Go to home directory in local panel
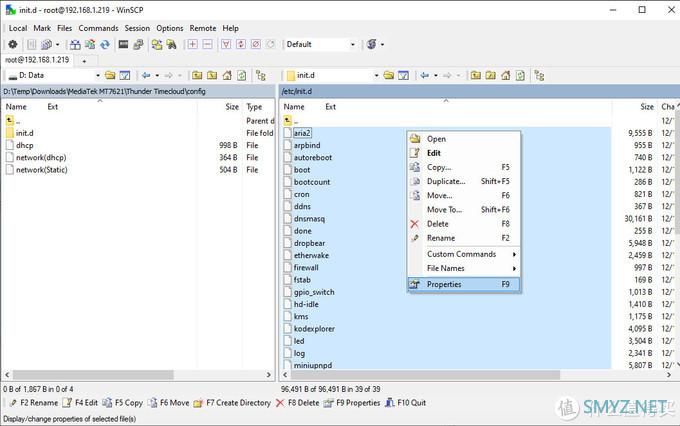Image resolution: width=680 pixels, height=426 pixels. [227, 75]
